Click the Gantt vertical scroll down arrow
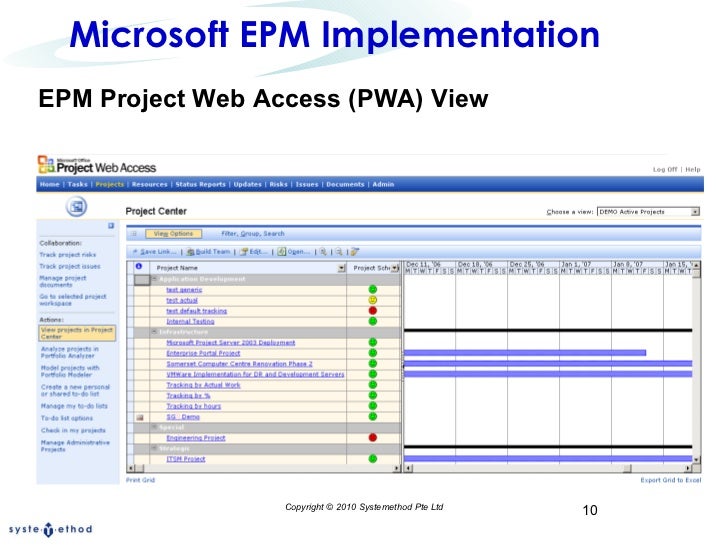 click(x=696, y=460)
